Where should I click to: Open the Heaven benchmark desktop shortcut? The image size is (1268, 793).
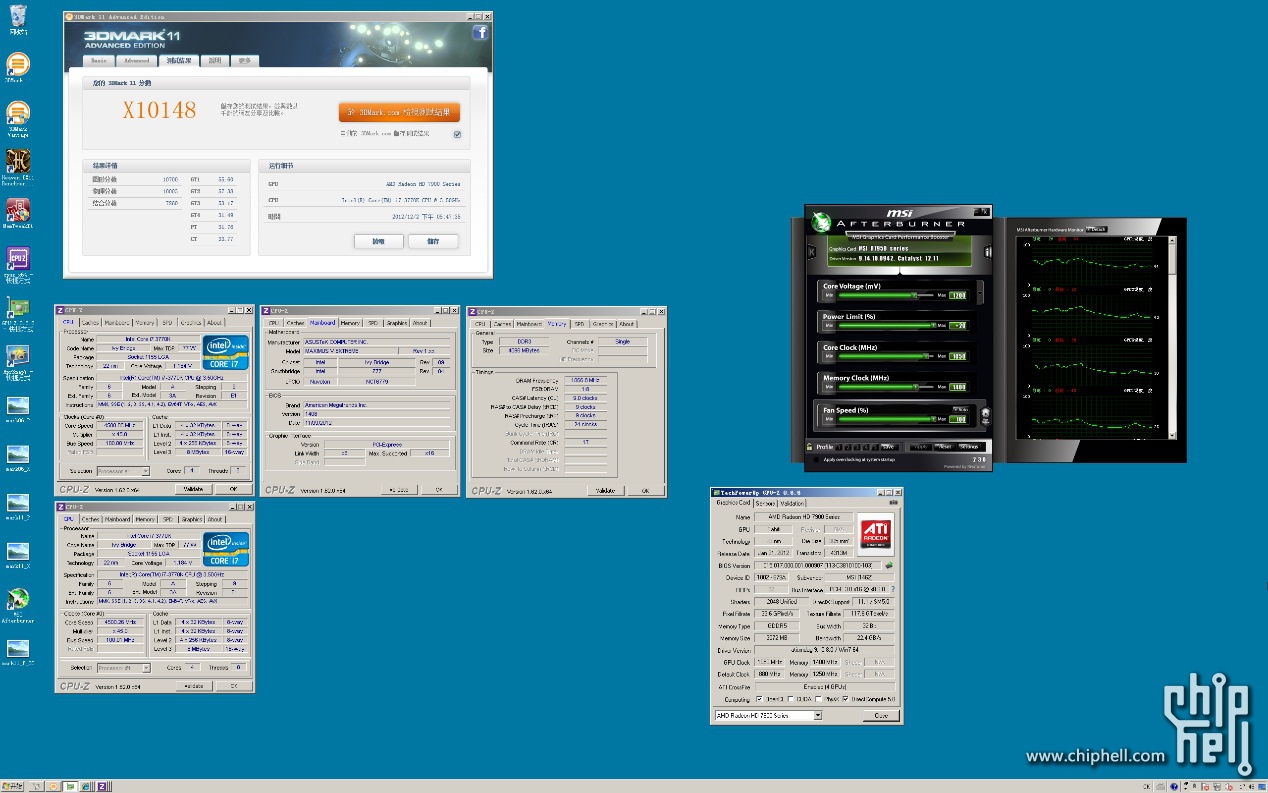(x=17, y=165)
